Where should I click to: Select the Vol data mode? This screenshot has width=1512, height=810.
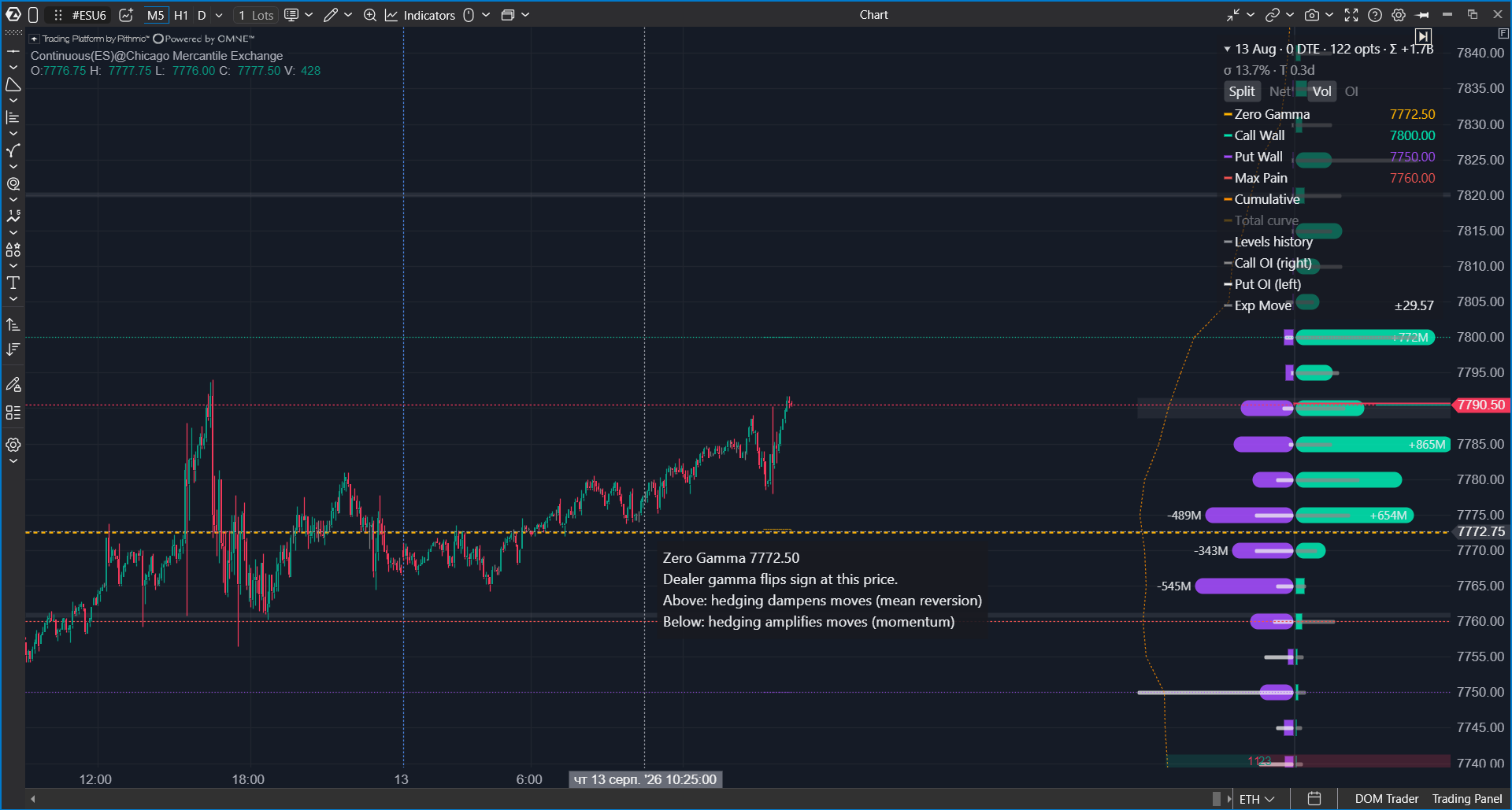pyautogui.click(x=1322, y=91)
